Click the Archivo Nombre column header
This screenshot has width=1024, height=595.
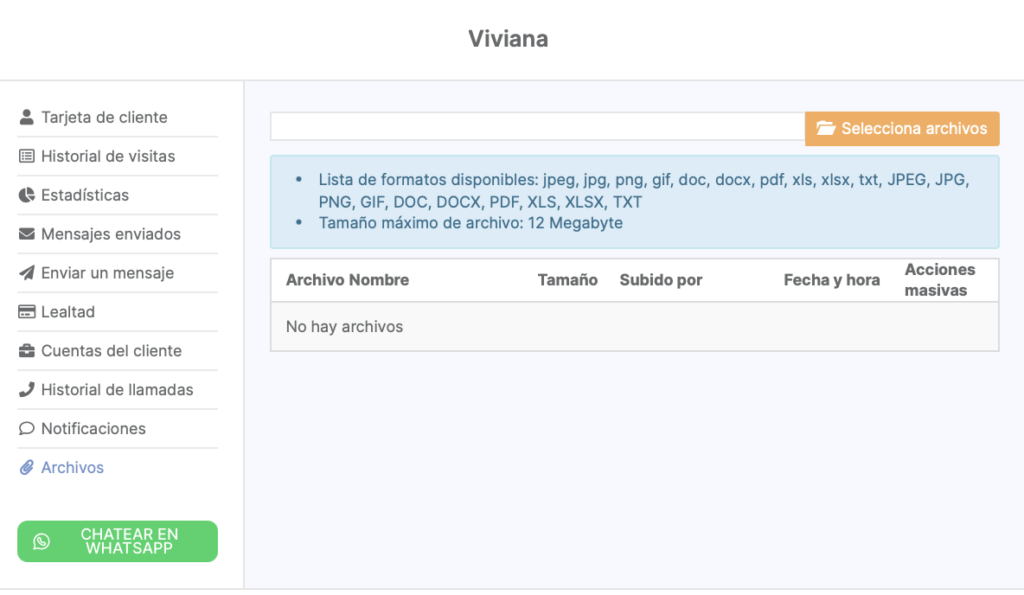click(x=347, y=280)
